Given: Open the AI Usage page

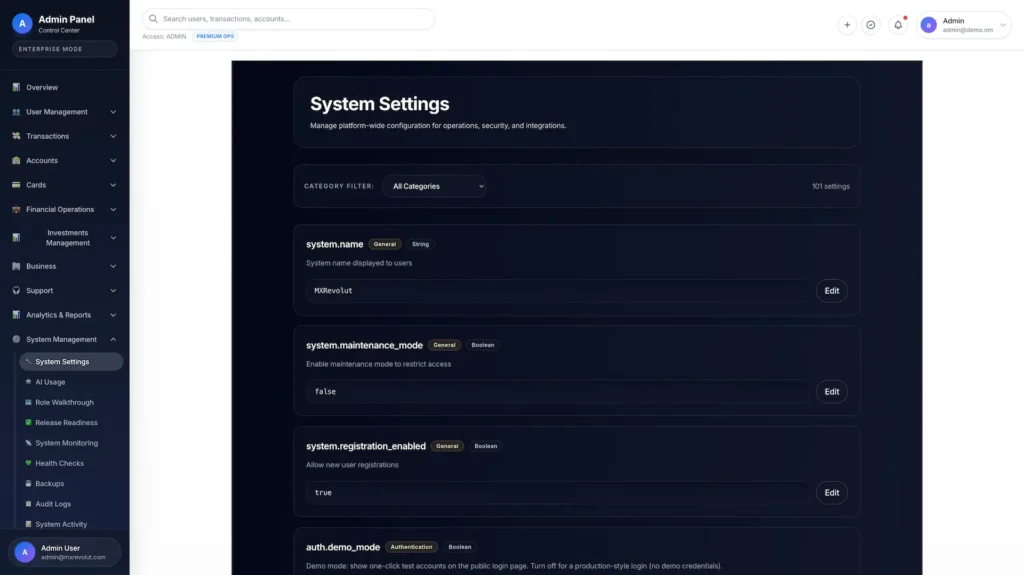Looking at the screenshot, I should [71, 382].
